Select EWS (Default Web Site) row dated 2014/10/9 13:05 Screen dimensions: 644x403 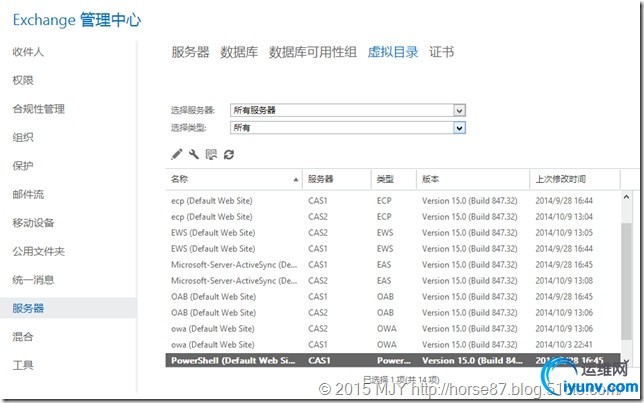click(x=393, y=233)
